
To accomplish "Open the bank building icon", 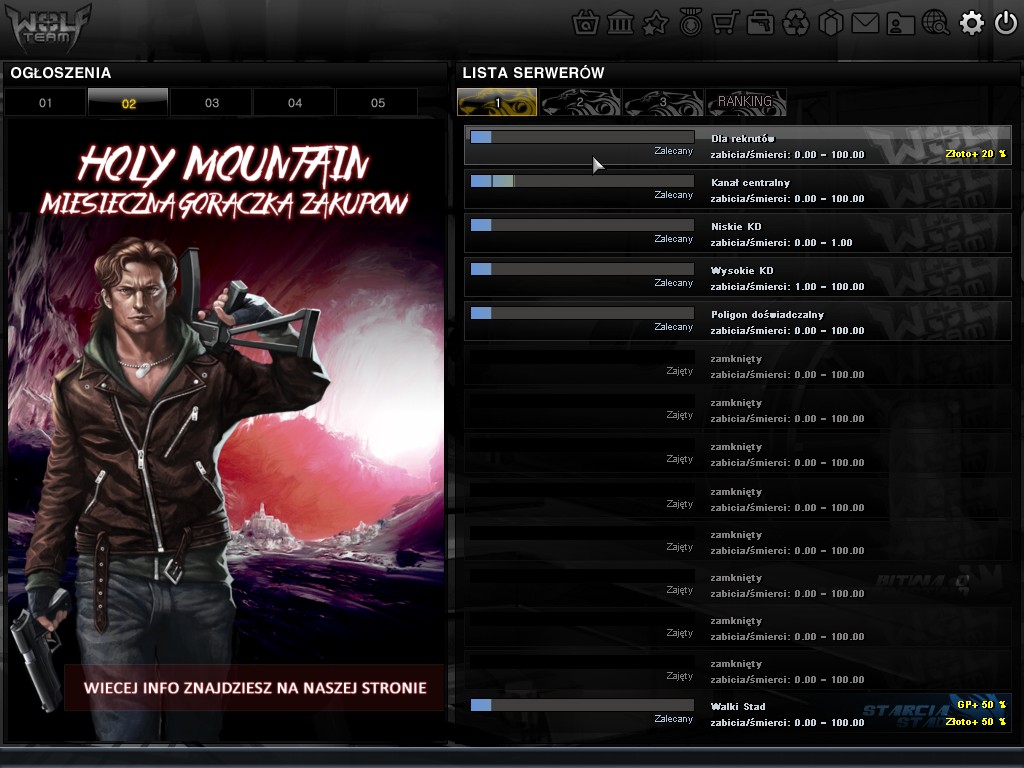I will [620, 24].
